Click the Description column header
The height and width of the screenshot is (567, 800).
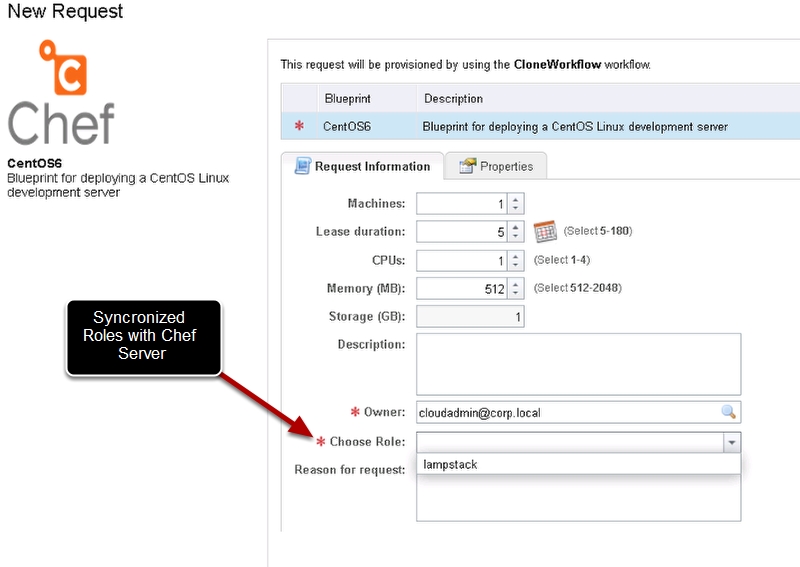(x=453, y=99)
